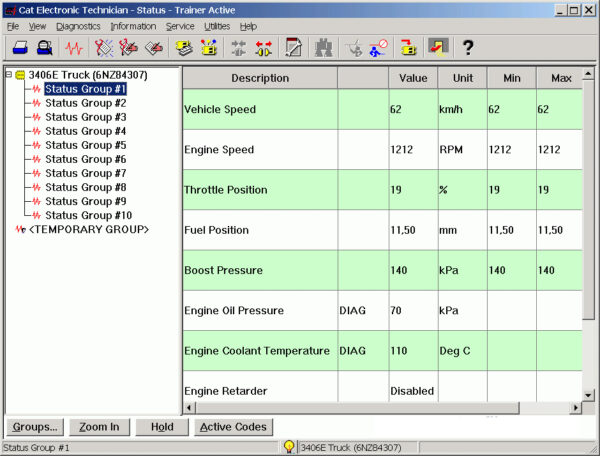This screenshot has width=600, height=456.
Task: Click DIAG in Engine Oil Pressure row
Action: tap(352, 310)
